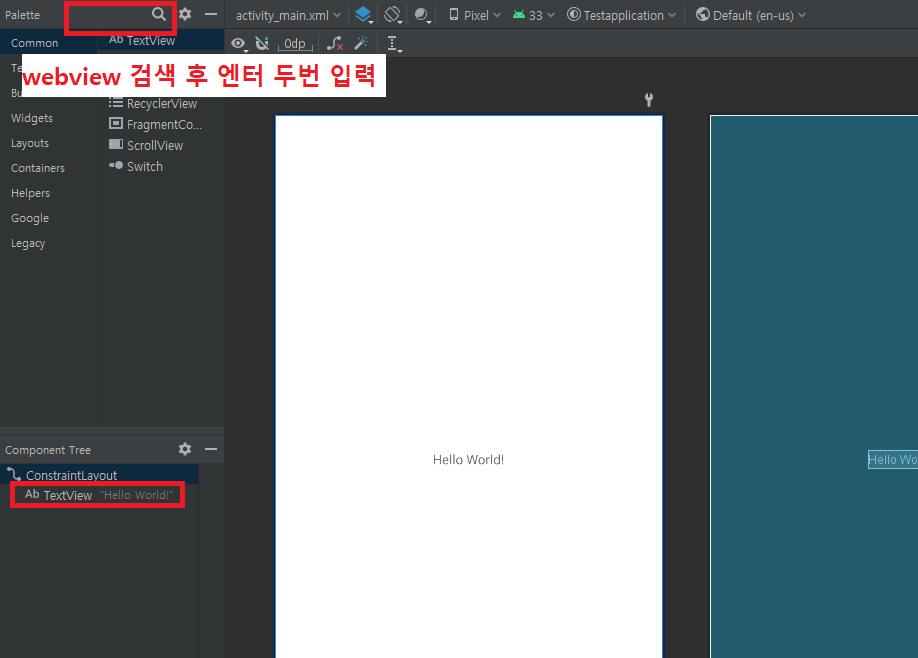Open Select Design Surface layers menu

point(364,15)
